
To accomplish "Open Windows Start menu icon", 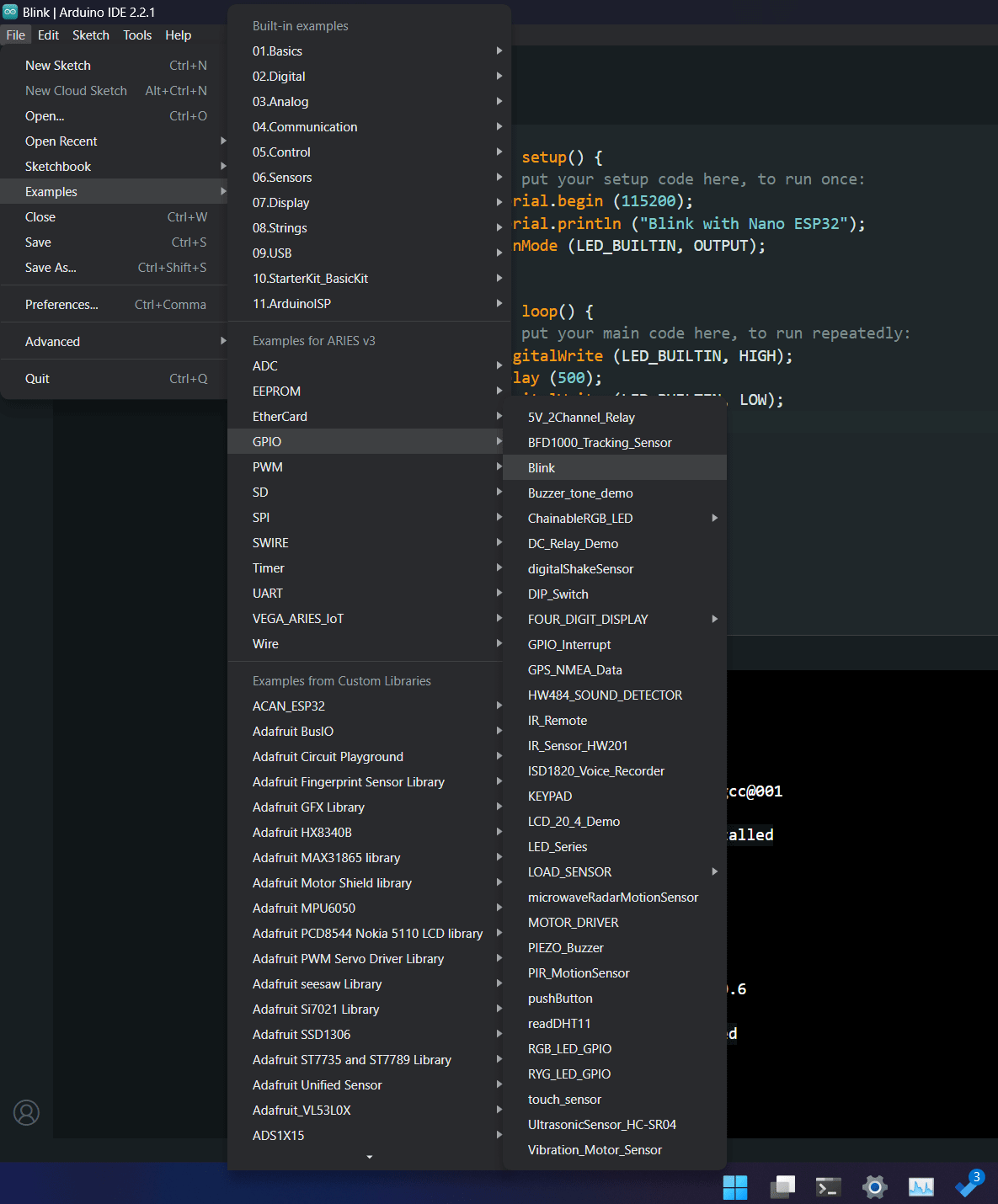I will pyautogui.click(x=735, y=1187).
